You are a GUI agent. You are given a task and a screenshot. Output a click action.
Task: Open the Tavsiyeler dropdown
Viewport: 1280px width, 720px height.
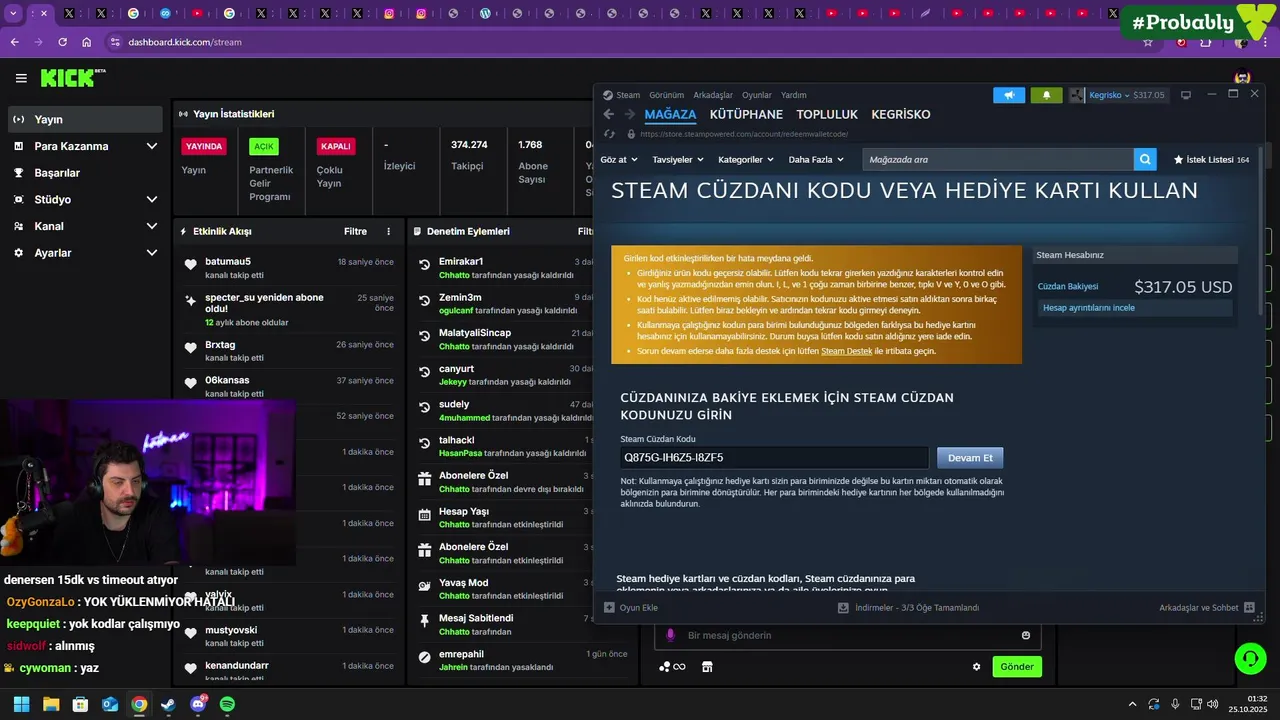(x=678, y=159)
